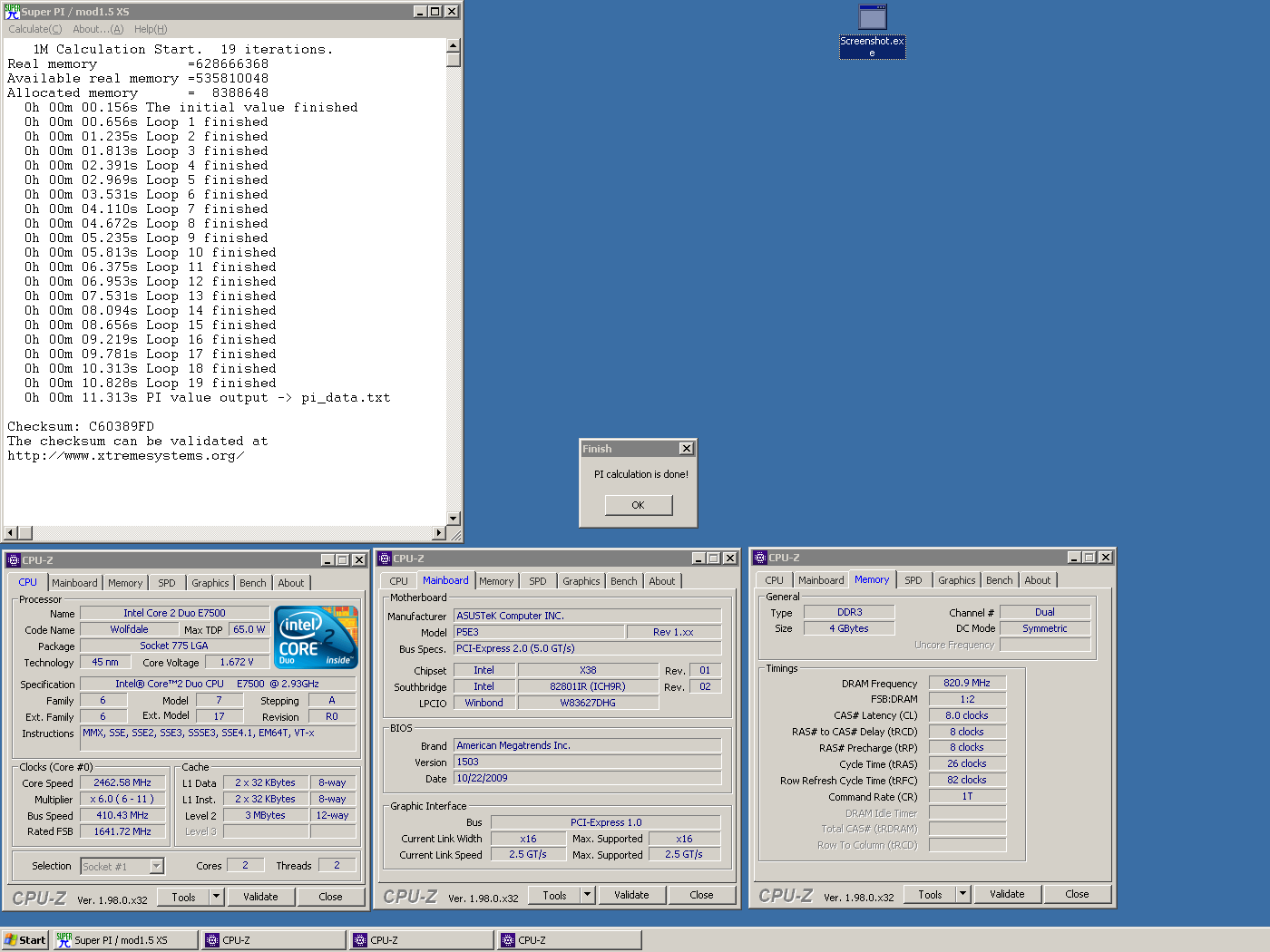1270x952 pixels.
Task: Click Validate in left CPU-Z window
Action: pyautogui.click(x=260, y=897)
